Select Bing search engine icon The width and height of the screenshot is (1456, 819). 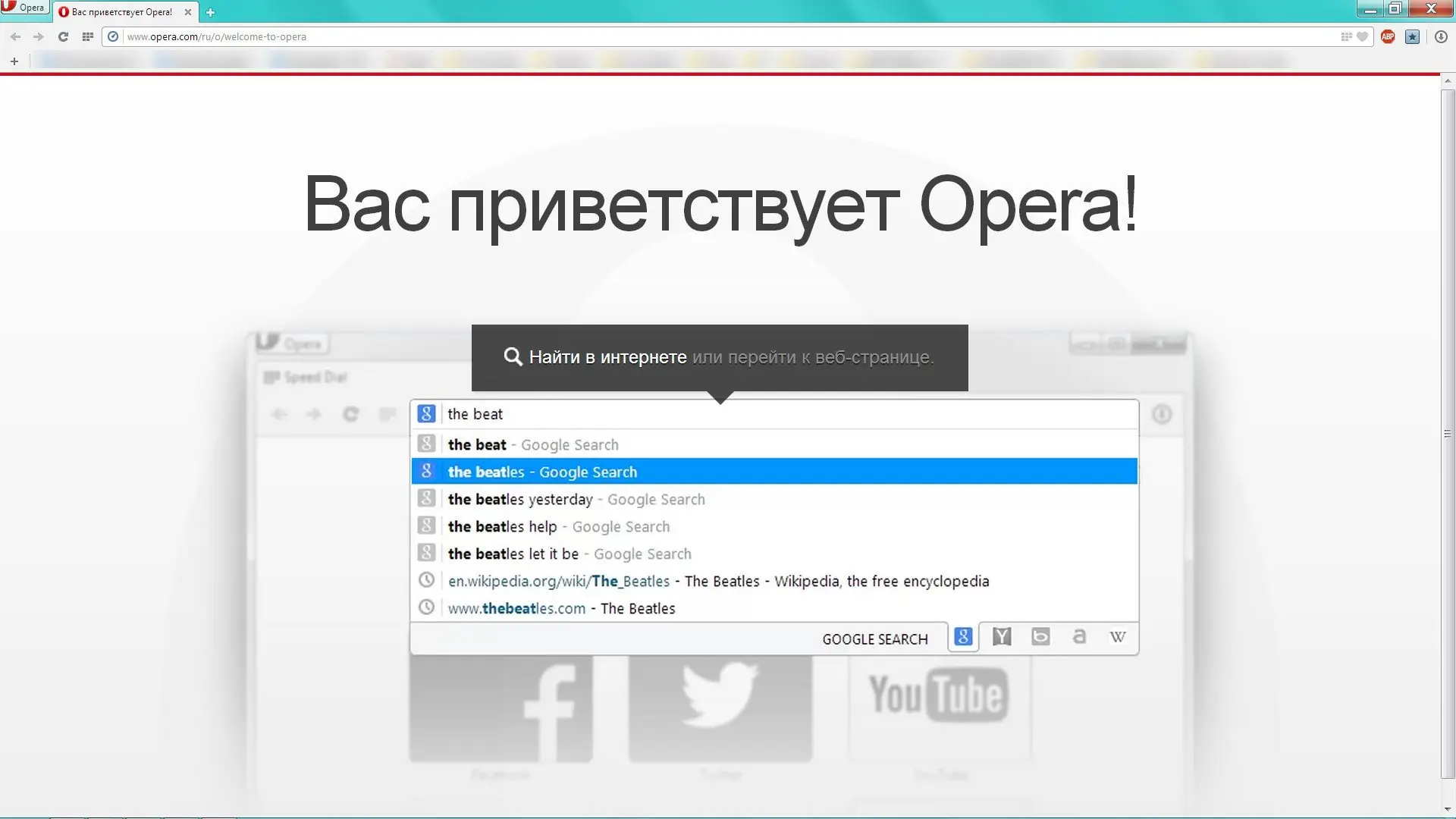(x=1040, y=637)
